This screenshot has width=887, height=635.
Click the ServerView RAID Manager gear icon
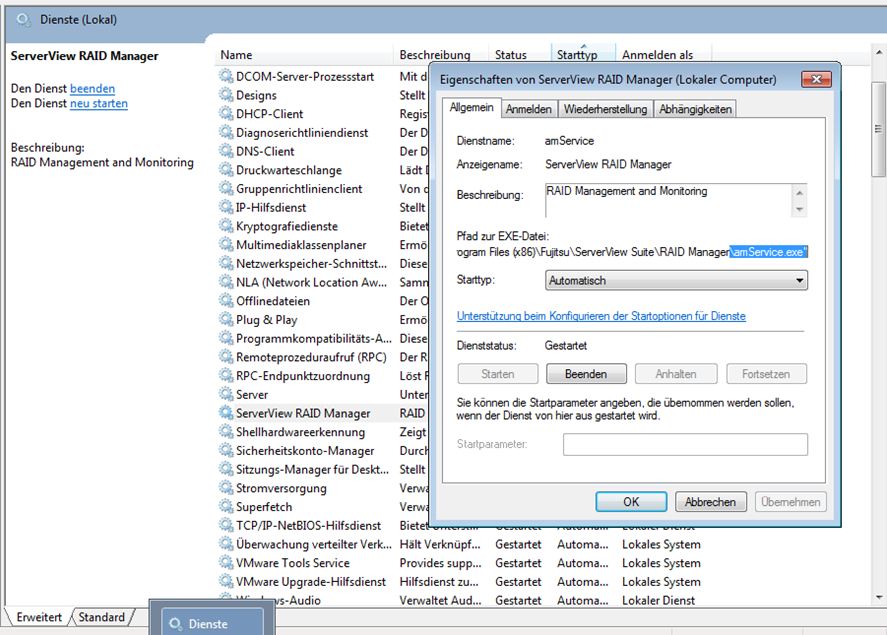click(226, 413)
